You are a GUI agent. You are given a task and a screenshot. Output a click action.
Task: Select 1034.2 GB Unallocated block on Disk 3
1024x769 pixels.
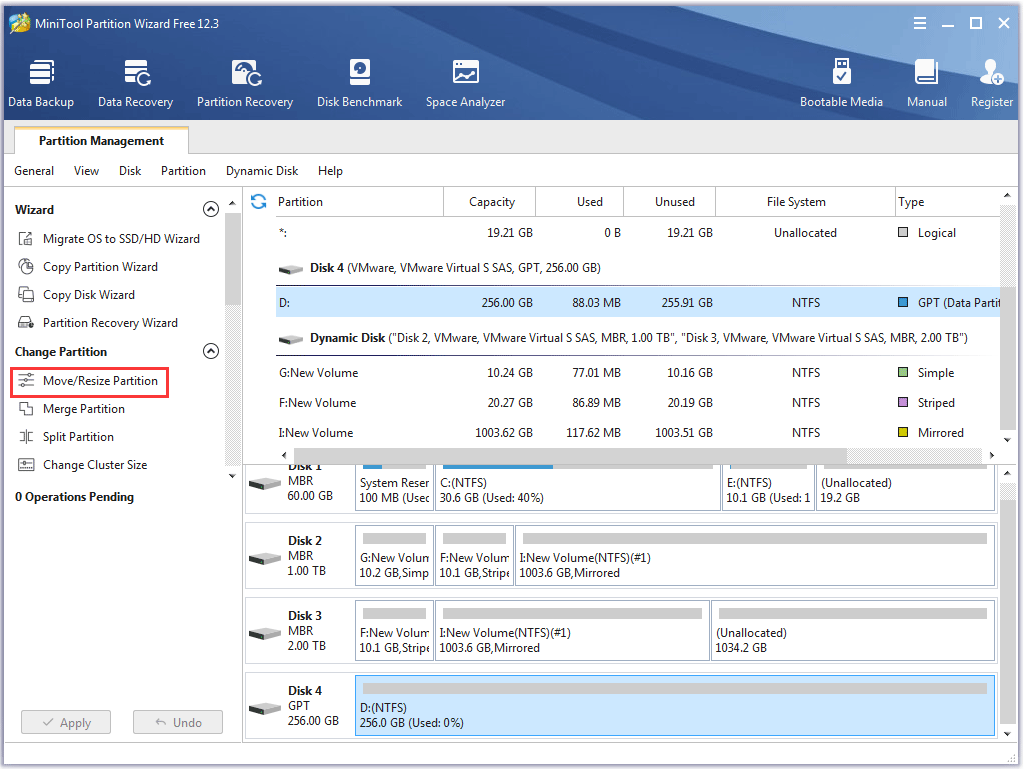tap(853, 631)
